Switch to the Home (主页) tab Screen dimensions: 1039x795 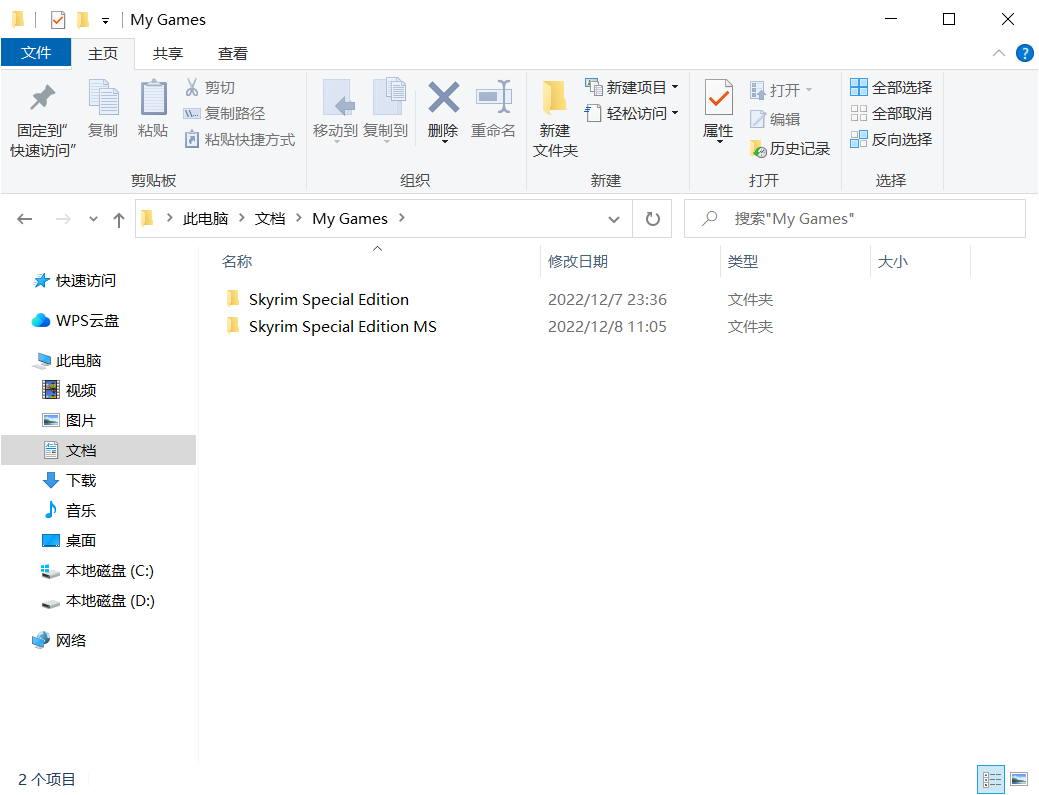click(x=103, y=54)
